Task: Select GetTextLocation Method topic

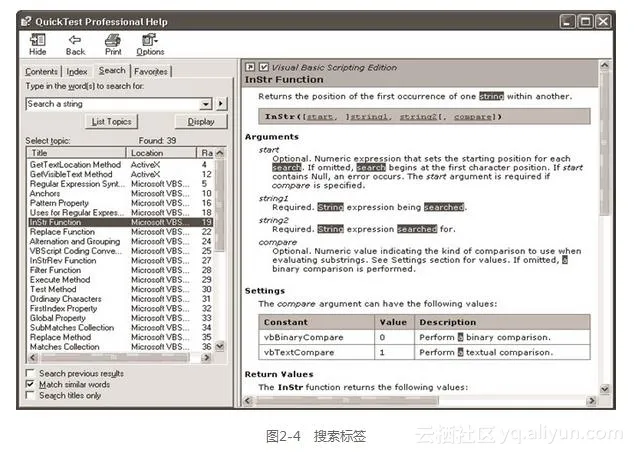Action: [75, 165]
